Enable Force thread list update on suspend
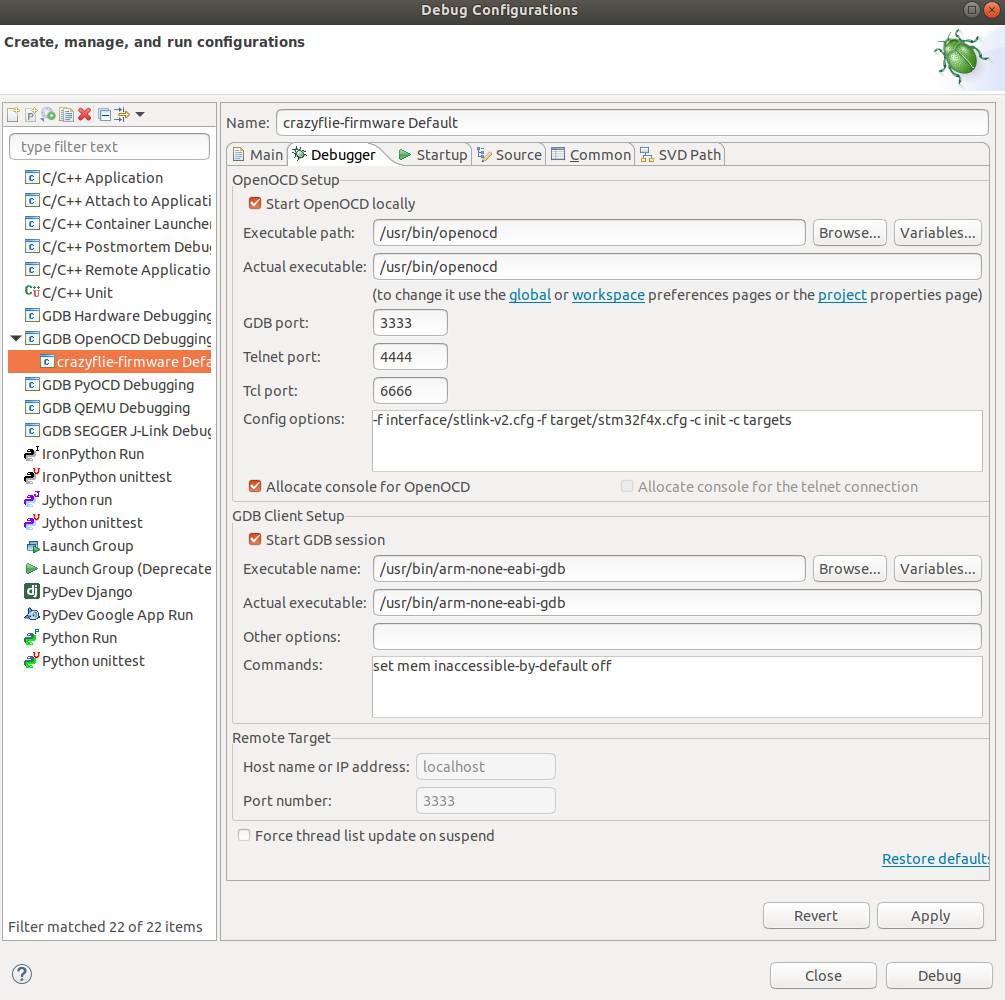 [x=243, y=835]
